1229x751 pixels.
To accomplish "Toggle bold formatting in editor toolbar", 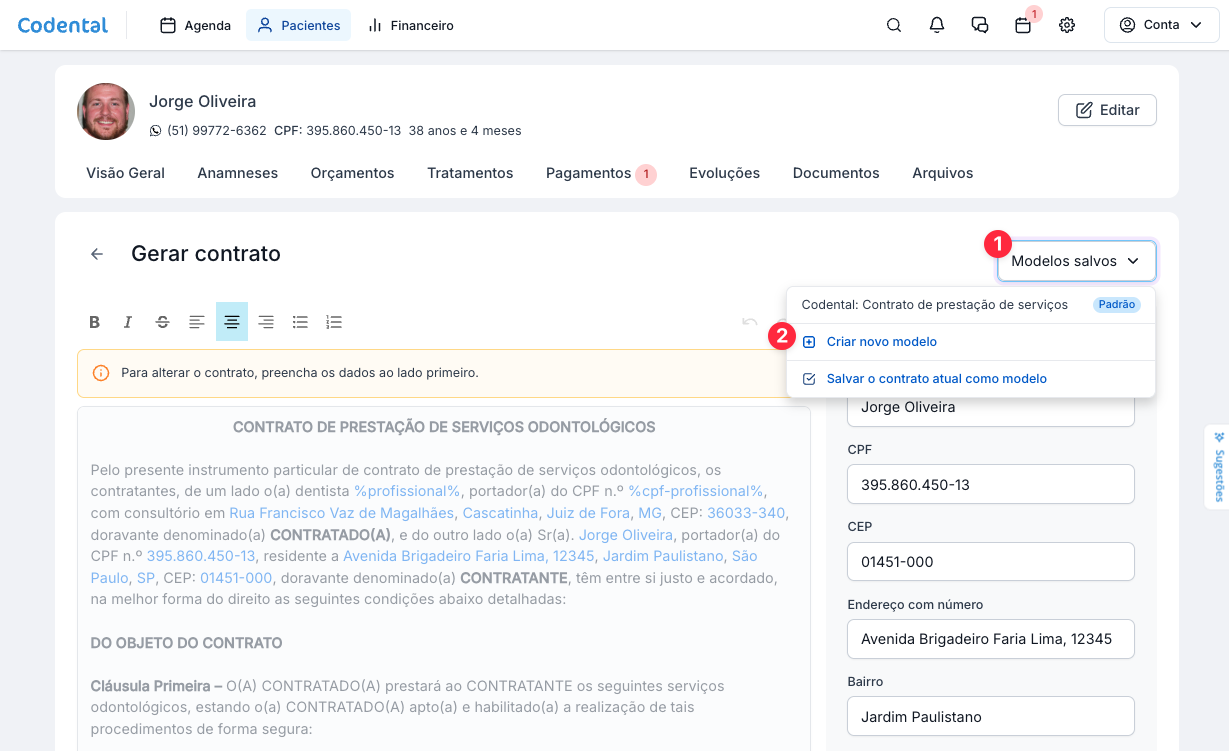I will 95,322.
